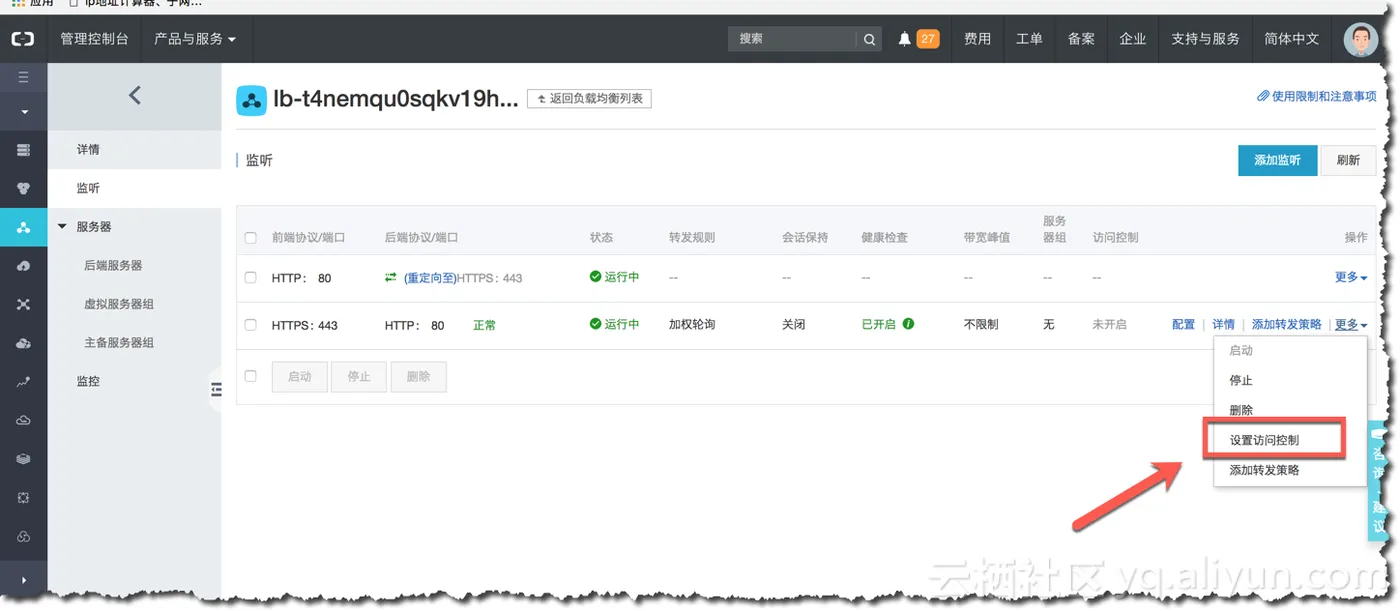The width and height of the screenshot is (1400, 611).
Task: Click 配置 link in HTTPS row
Action: tap(1183, 324)
